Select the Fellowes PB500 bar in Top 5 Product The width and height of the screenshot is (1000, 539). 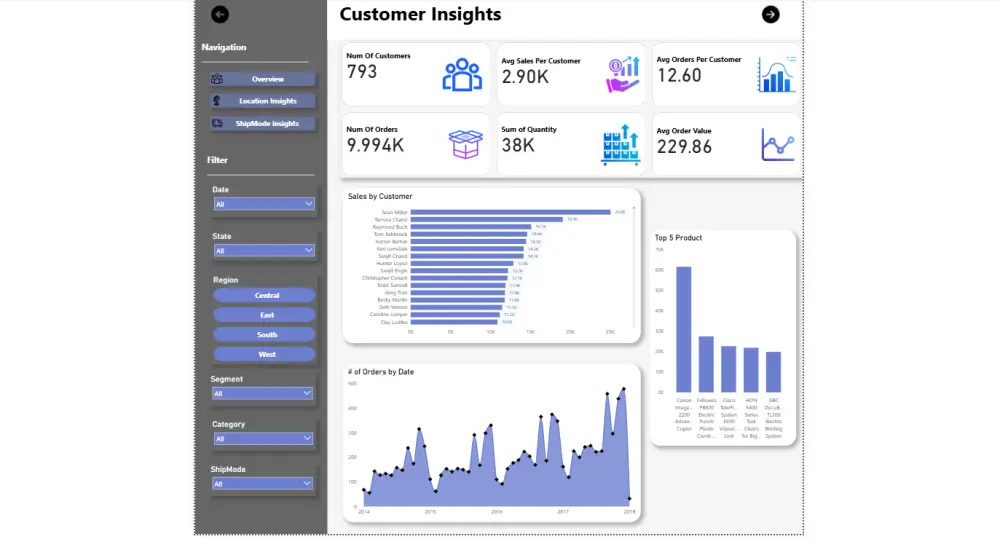point(706,364)
